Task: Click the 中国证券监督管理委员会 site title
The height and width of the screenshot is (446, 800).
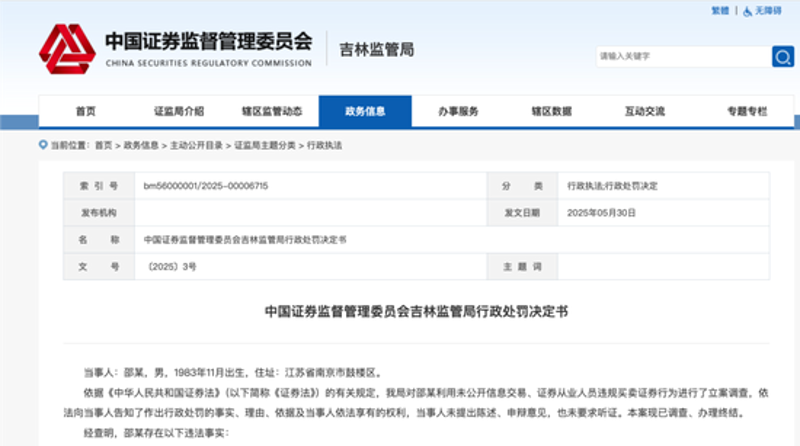Action: pyautogui.click(x=209, y=41)
